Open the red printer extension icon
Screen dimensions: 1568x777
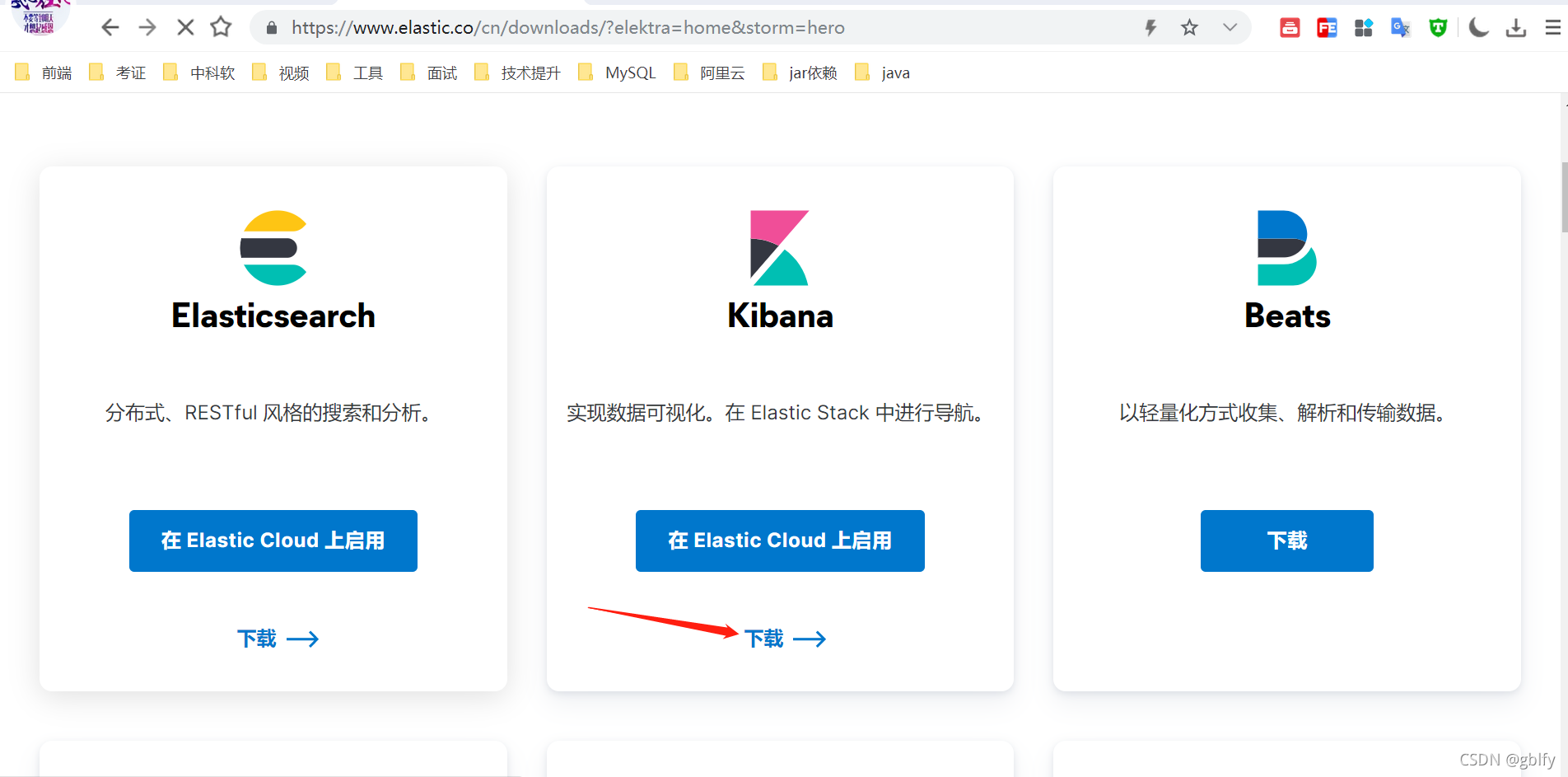(x=1290, y=28)
